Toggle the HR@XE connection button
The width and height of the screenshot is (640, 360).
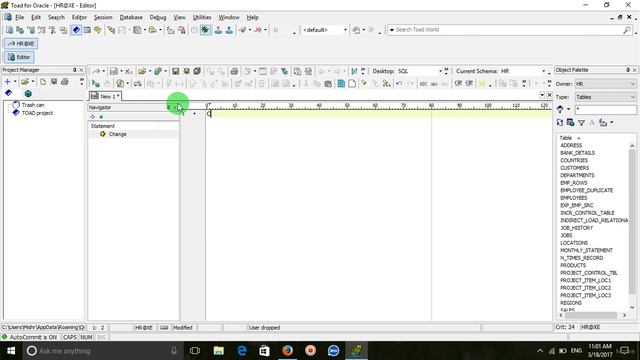(x=21, y=44)
